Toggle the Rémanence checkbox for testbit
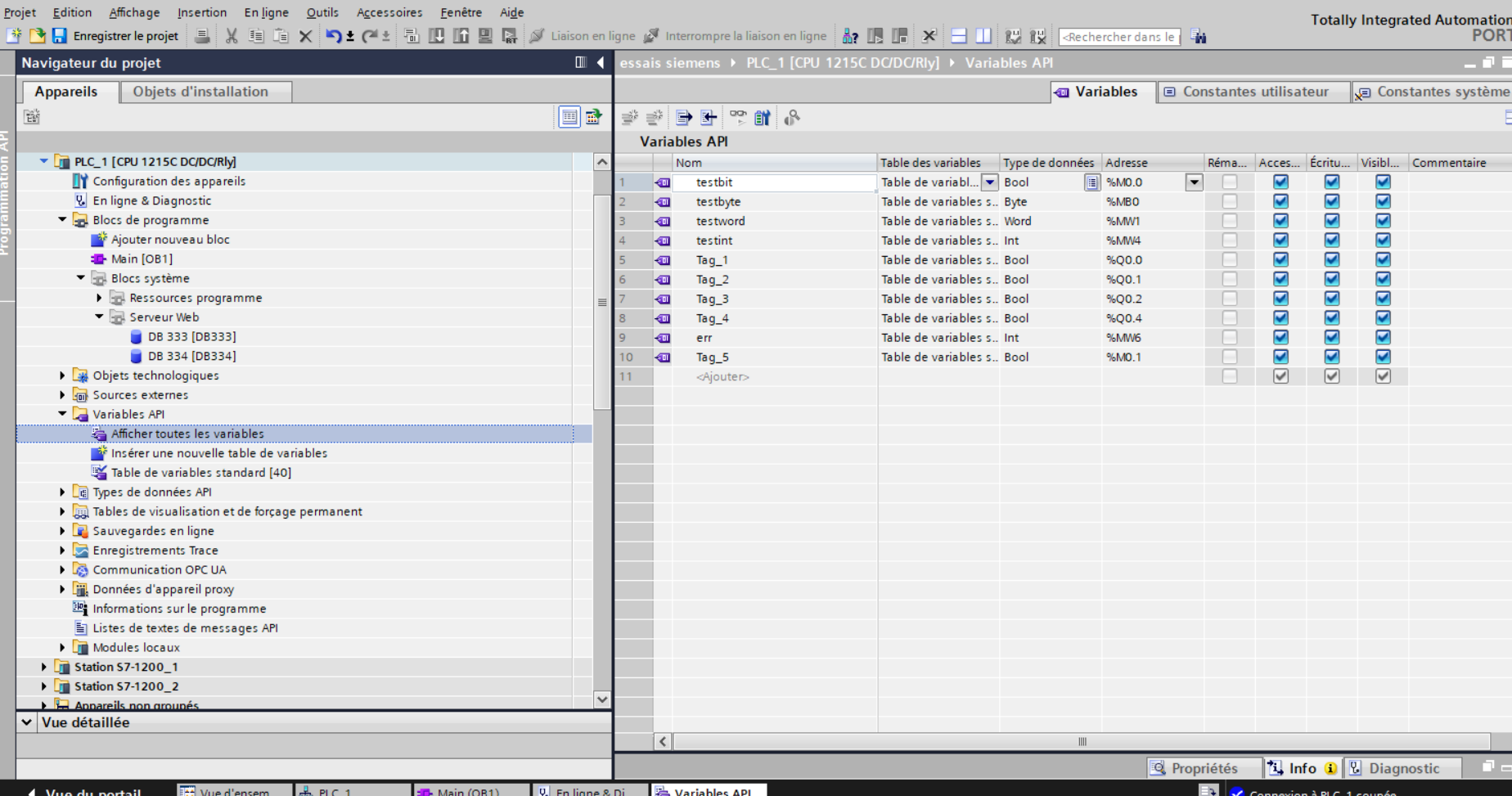Image resolution: width=1512 pixels, height=796 pixels. click(x=1229, y=182)
